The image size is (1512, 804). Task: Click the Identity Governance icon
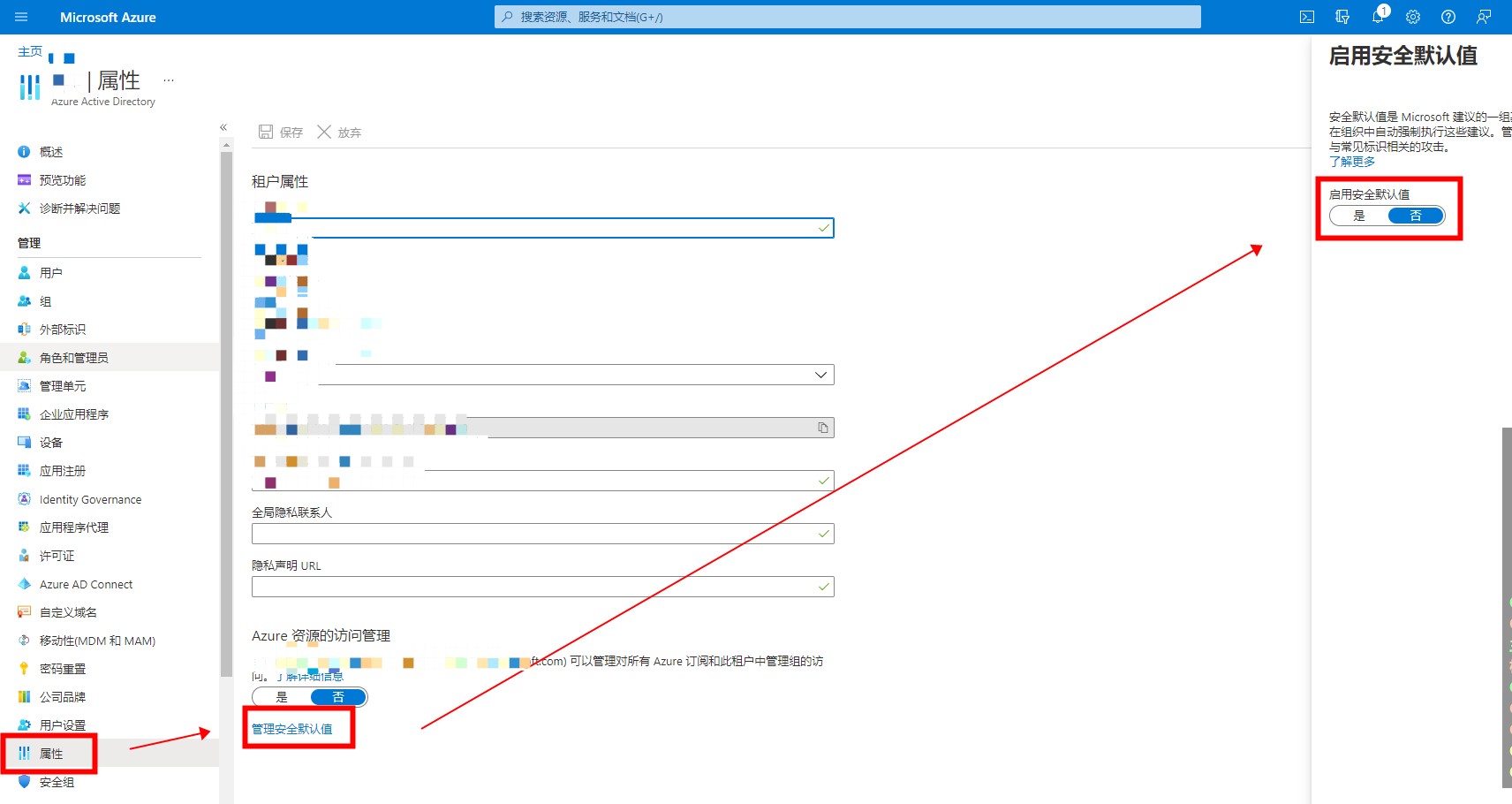point(24,499)
